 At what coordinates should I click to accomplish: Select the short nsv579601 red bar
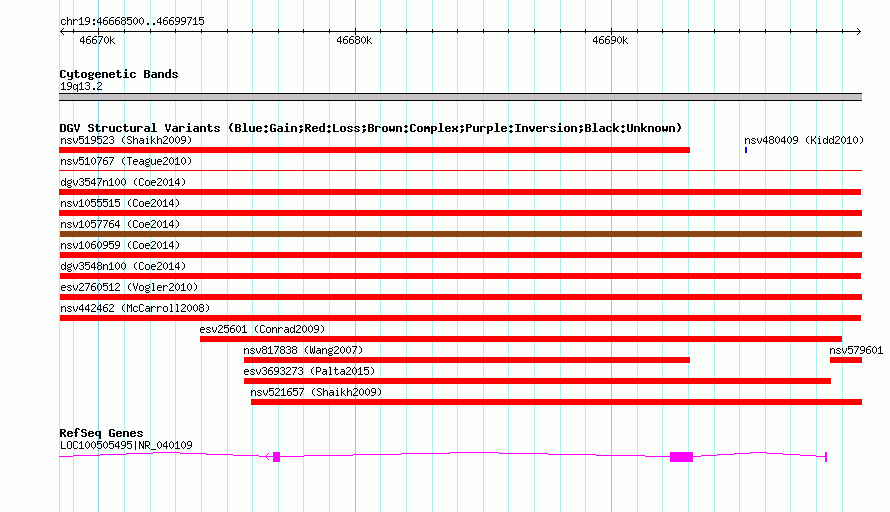[846, 360]
